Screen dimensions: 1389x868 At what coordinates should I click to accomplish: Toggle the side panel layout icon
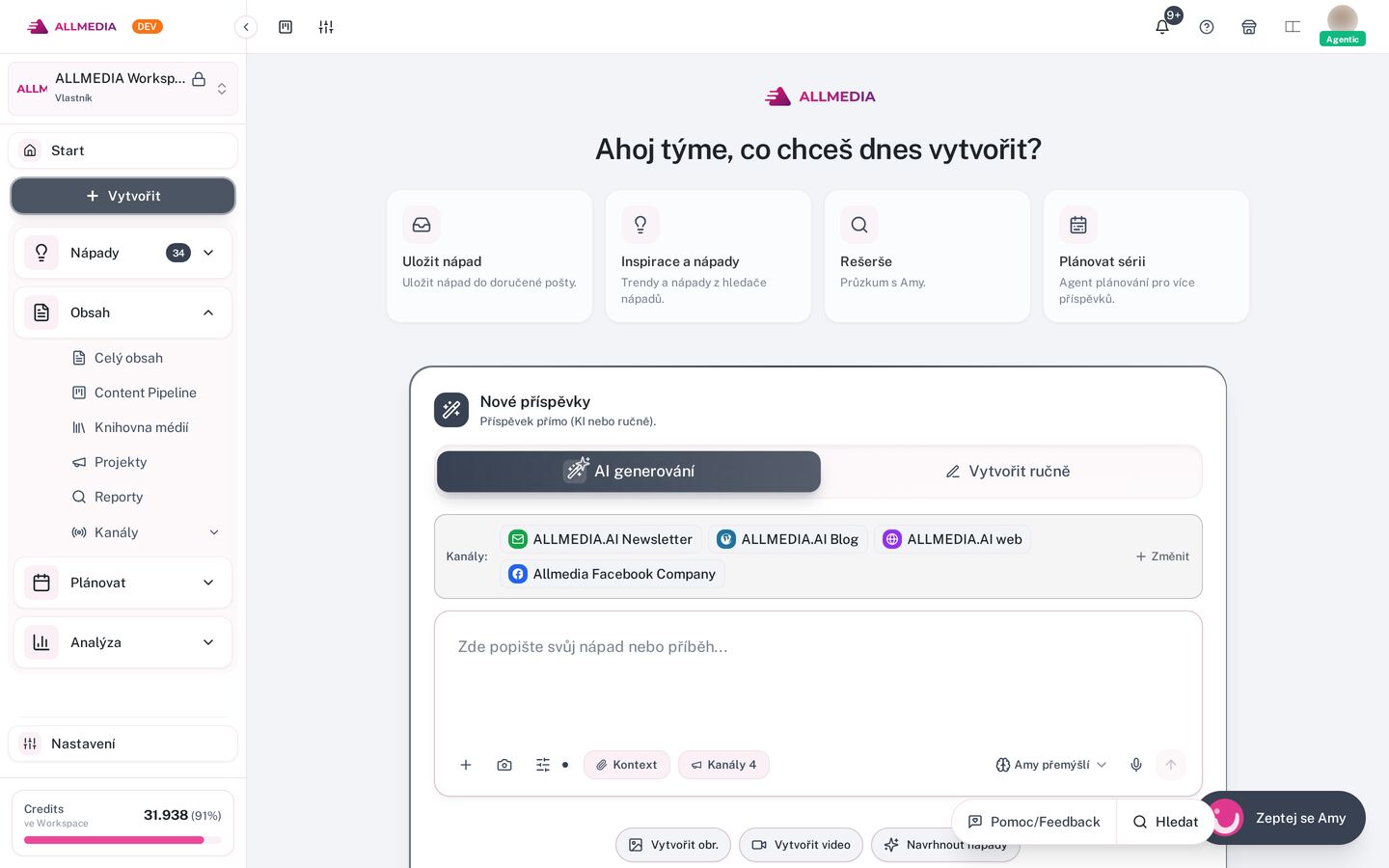pos(1293,27)
